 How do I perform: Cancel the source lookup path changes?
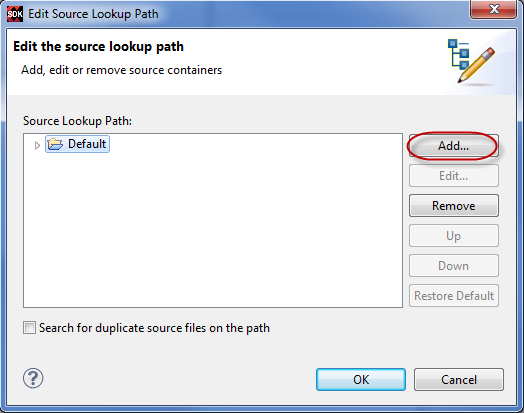(458, 380)
